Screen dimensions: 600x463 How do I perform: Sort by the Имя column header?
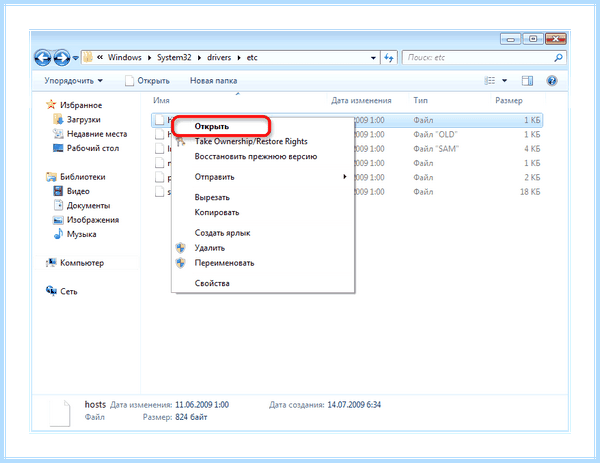click(161, 100)
